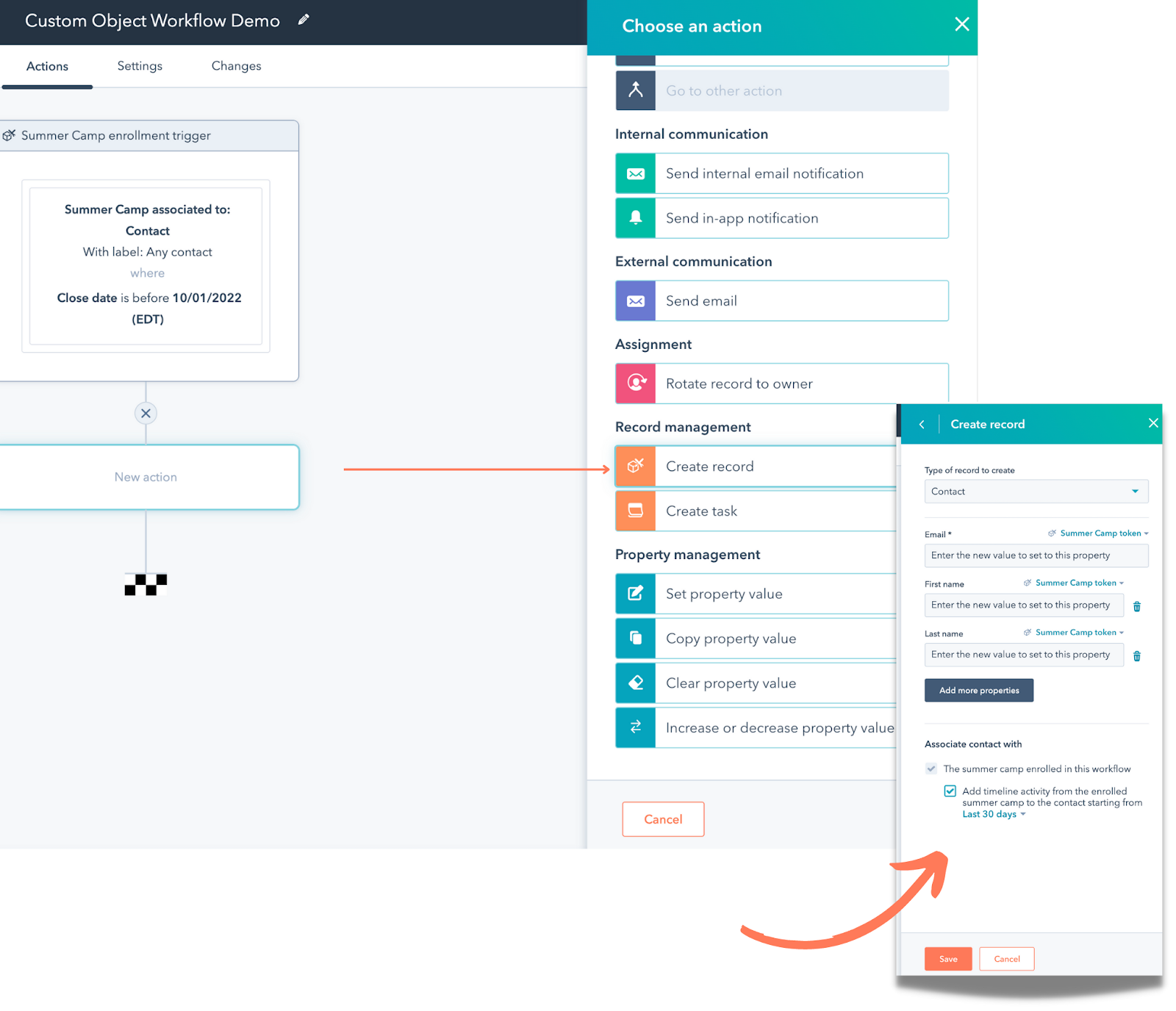
Task: Open the Type of record dropdown
Action: click(1036, 491)
